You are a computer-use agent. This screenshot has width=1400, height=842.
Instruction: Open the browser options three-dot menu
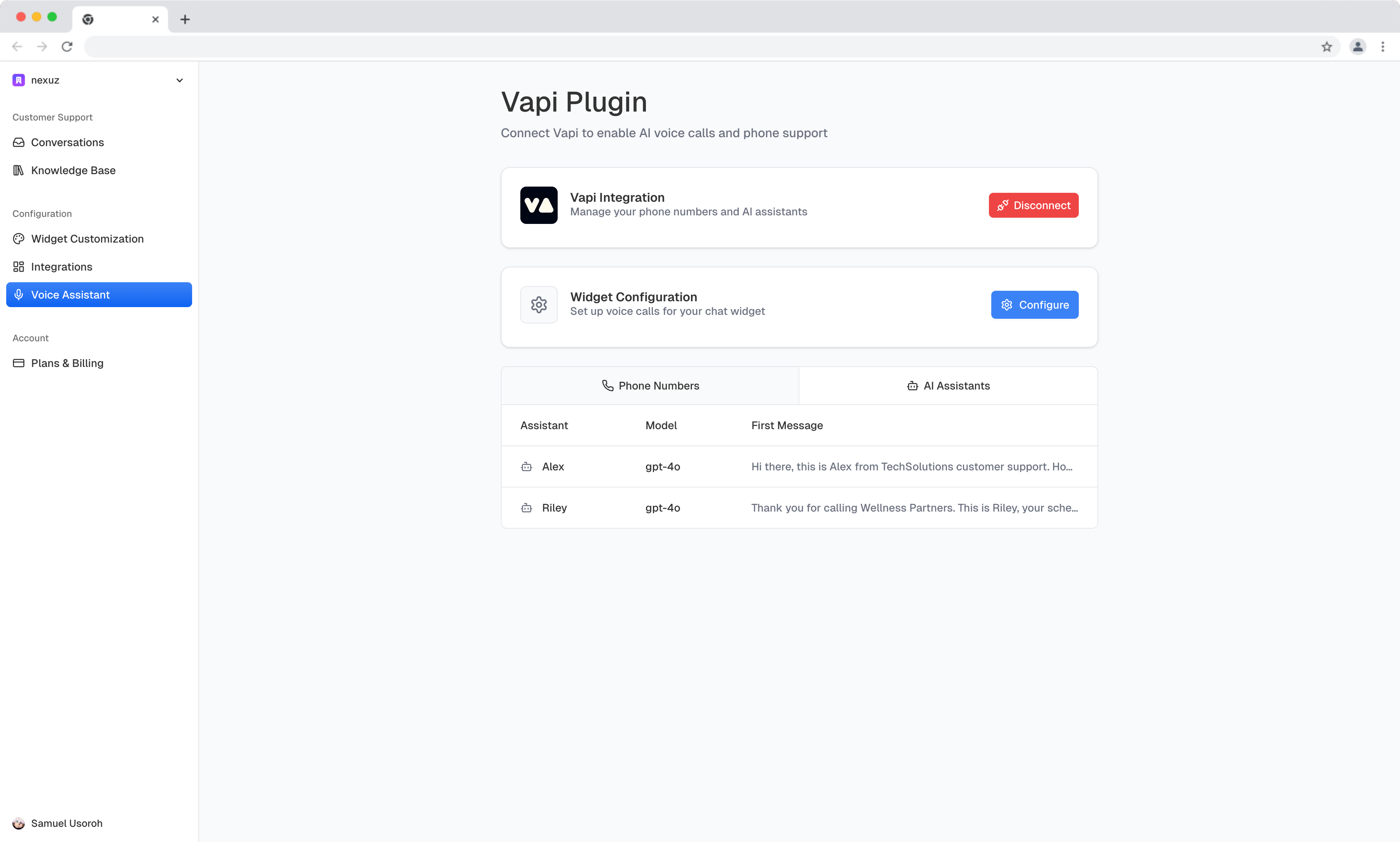(1383, 47)
